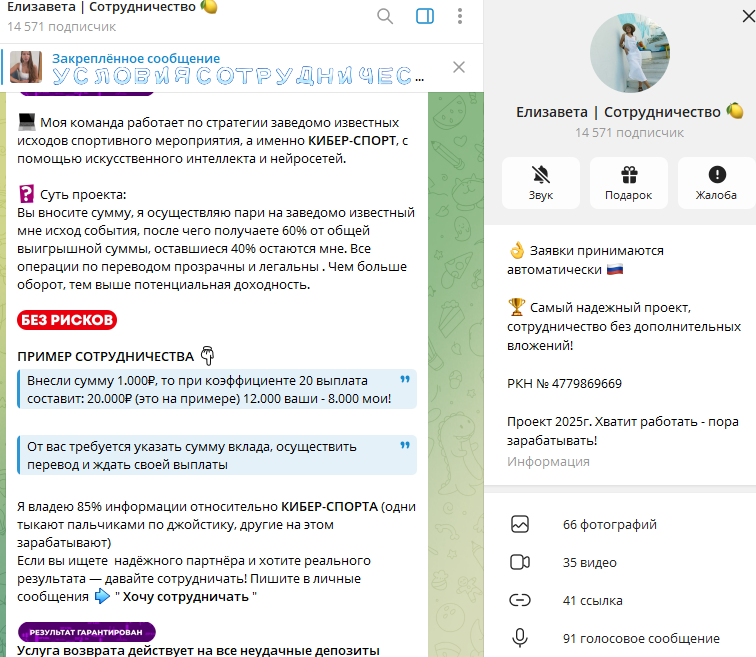The width and height of the screenshot is (756, 657).
Task: Toggle the right info side panel
Action: [x=425, y=16]
